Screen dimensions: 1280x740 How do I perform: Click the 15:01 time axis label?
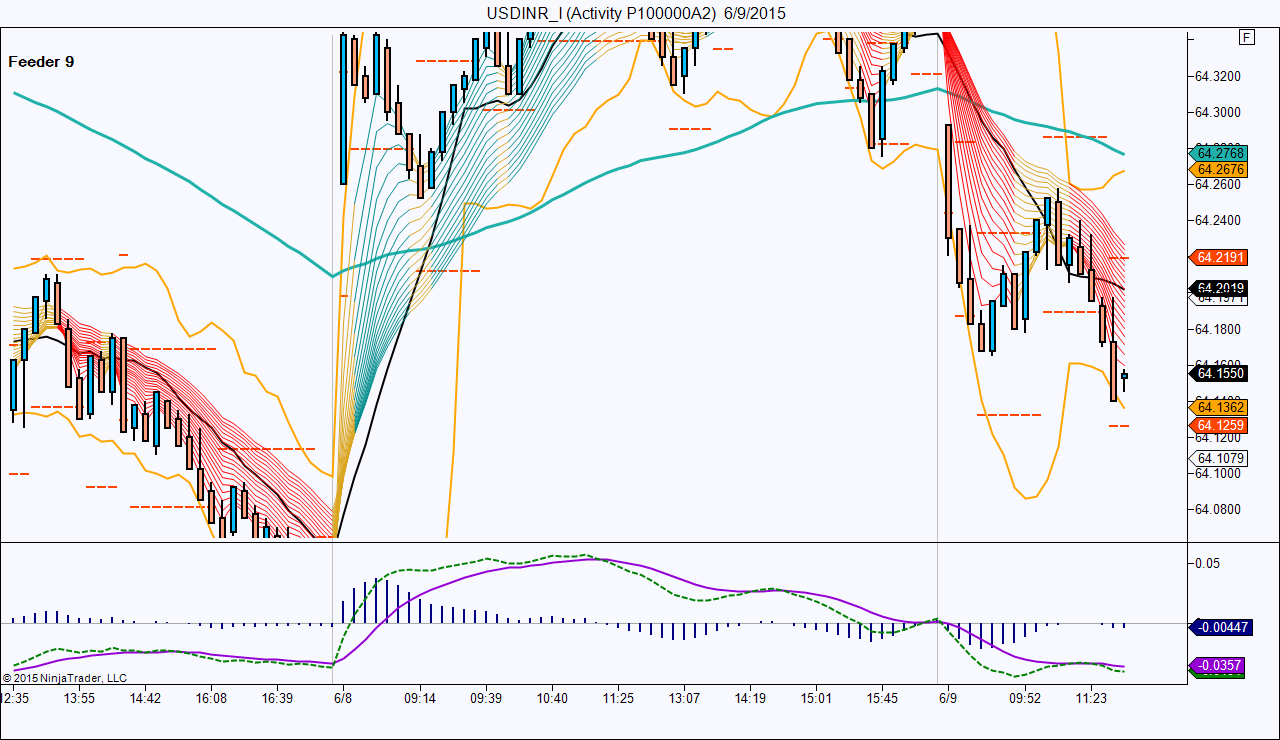point(817,698)
